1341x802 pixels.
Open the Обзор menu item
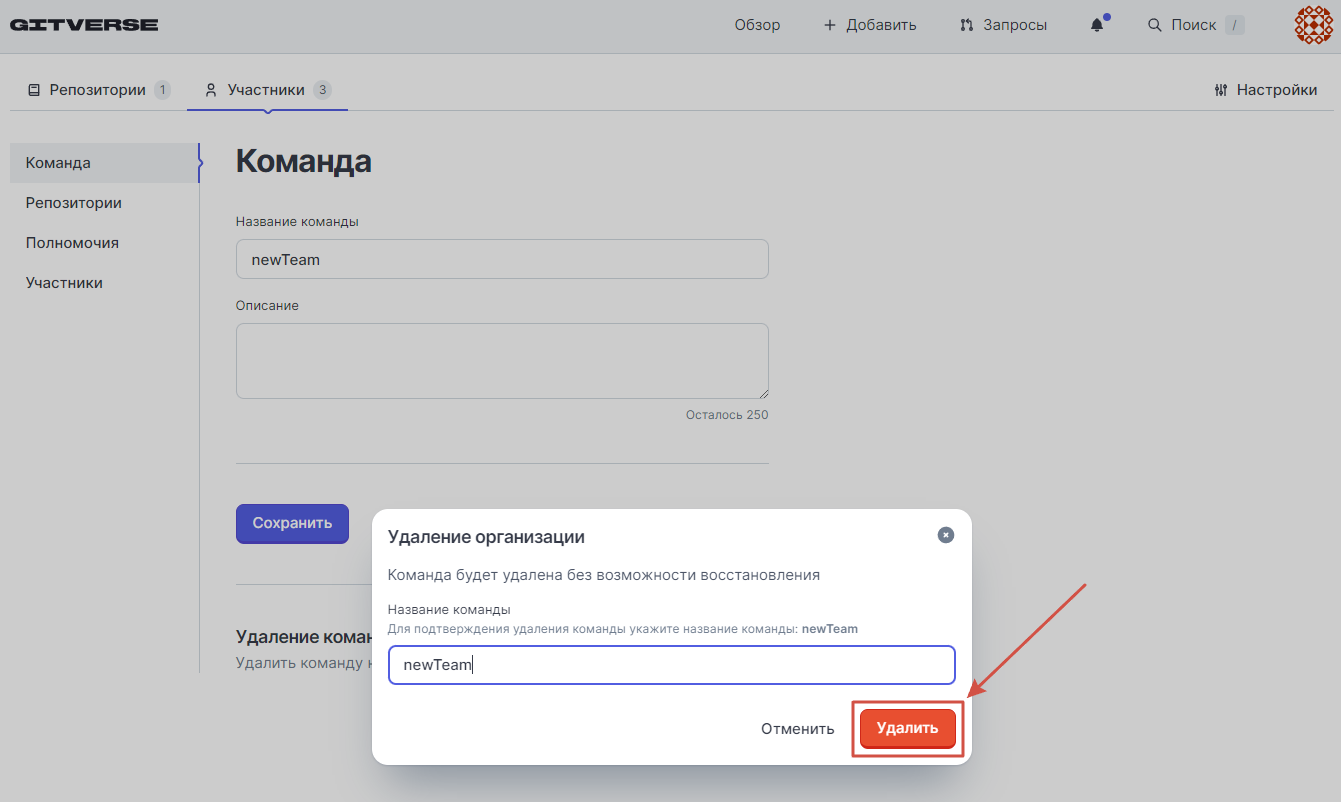coord(757,25)
